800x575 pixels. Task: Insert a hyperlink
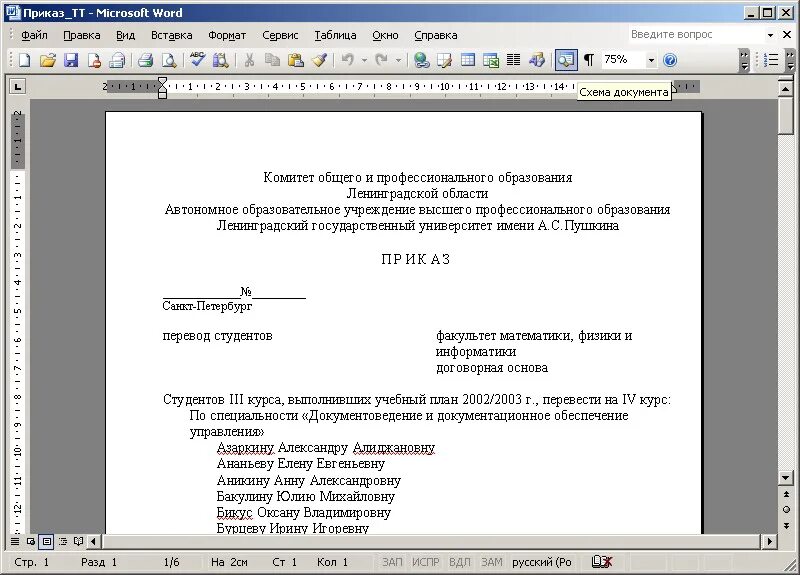pyautogui.click(x=421, y=60)
